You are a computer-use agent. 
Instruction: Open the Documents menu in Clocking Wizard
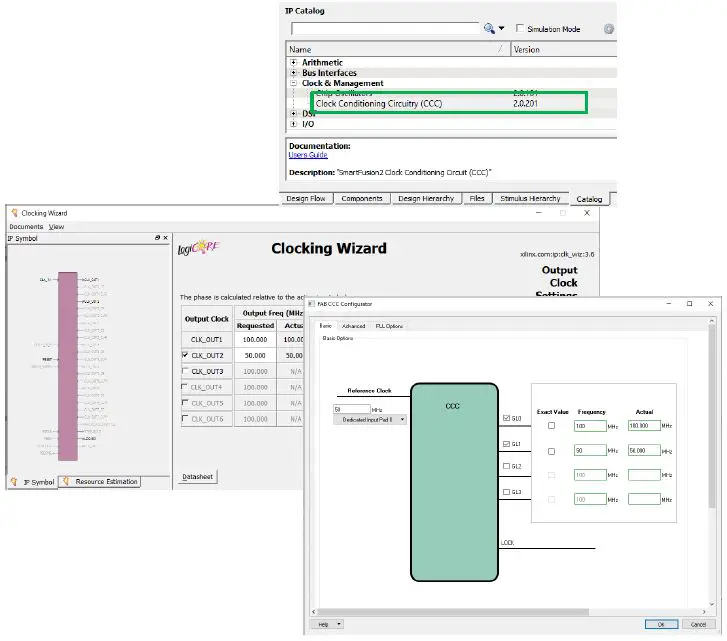[x=26, y=227]
